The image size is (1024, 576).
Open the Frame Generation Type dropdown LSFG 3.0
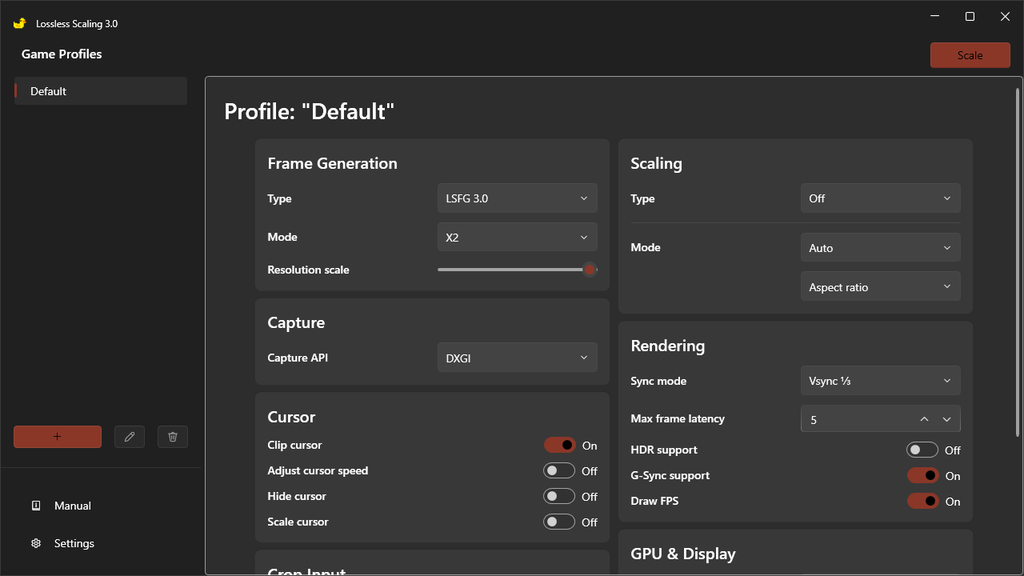point(517,199)
